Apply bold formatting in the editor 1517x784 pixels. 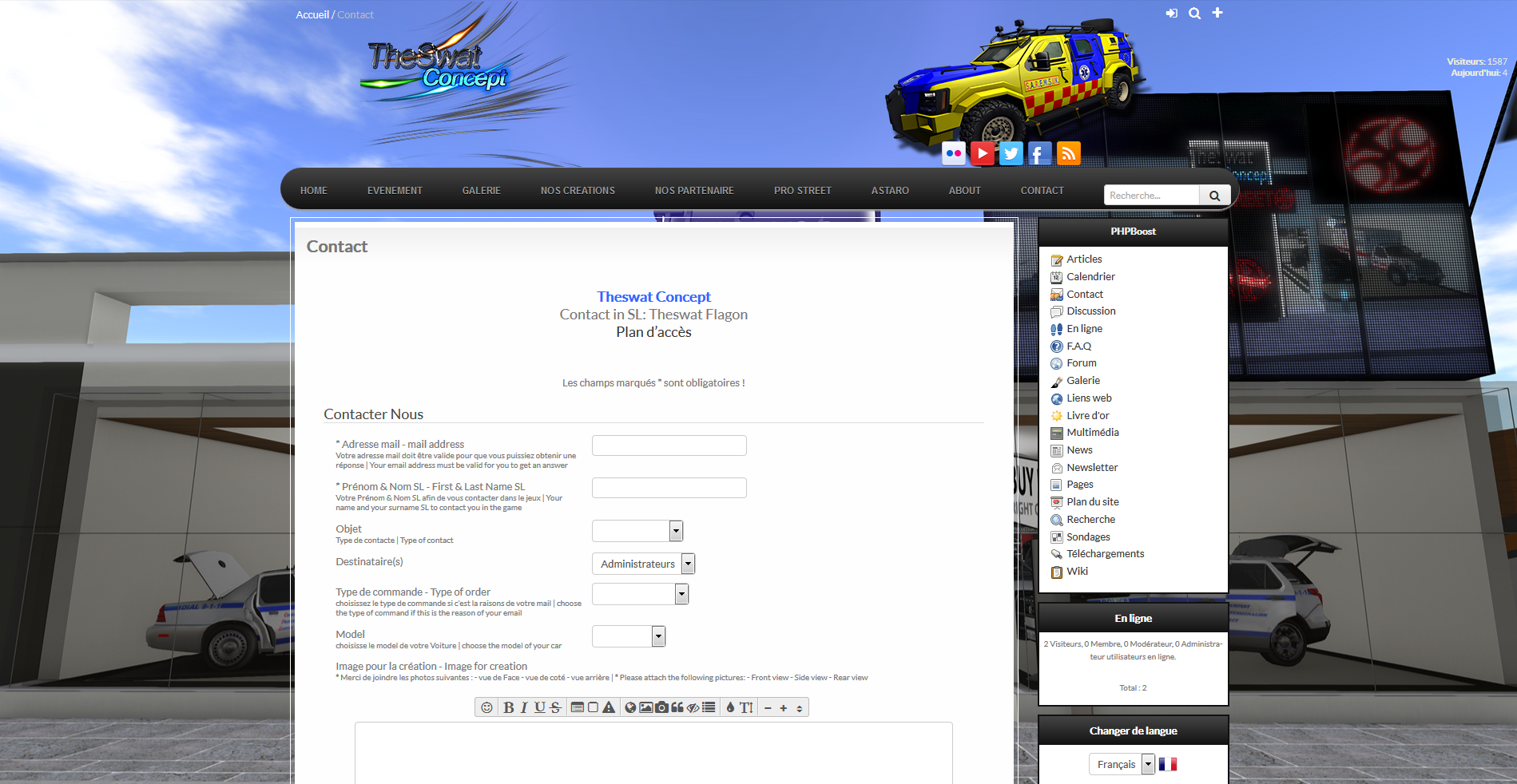(x=508, y=707)
